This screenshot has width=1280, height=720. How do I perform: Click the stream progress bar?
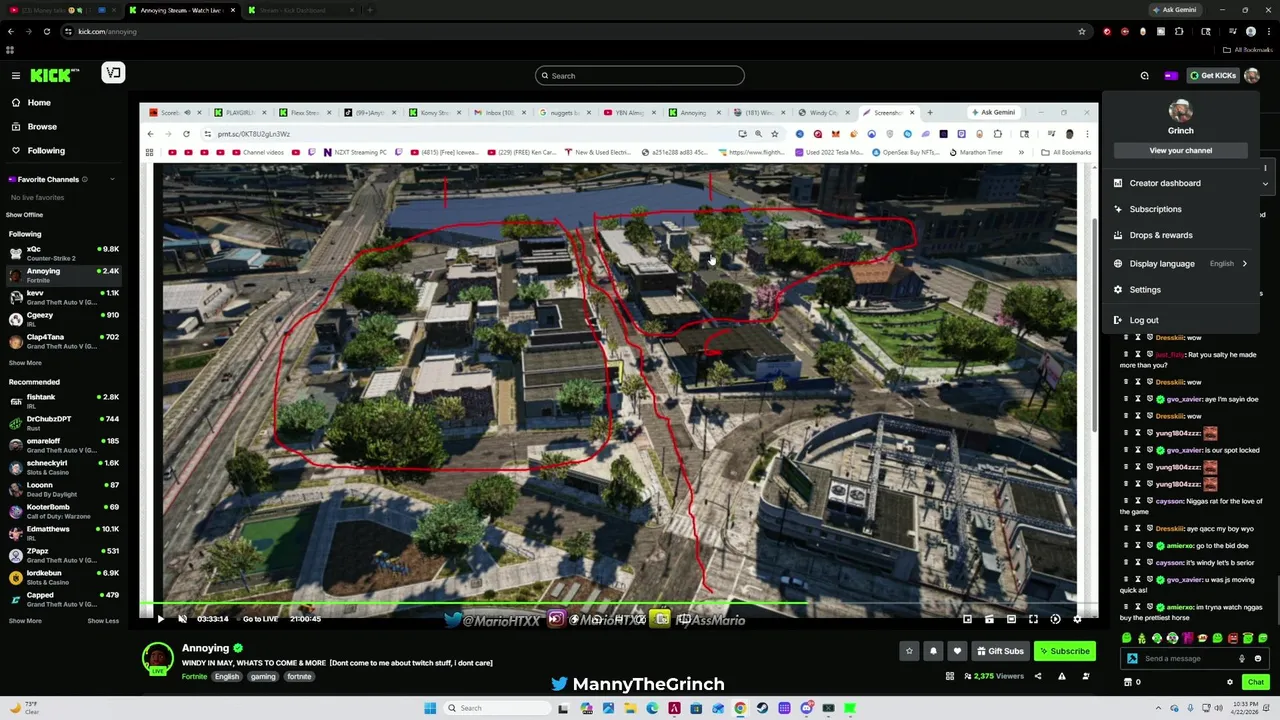(619, 604)
